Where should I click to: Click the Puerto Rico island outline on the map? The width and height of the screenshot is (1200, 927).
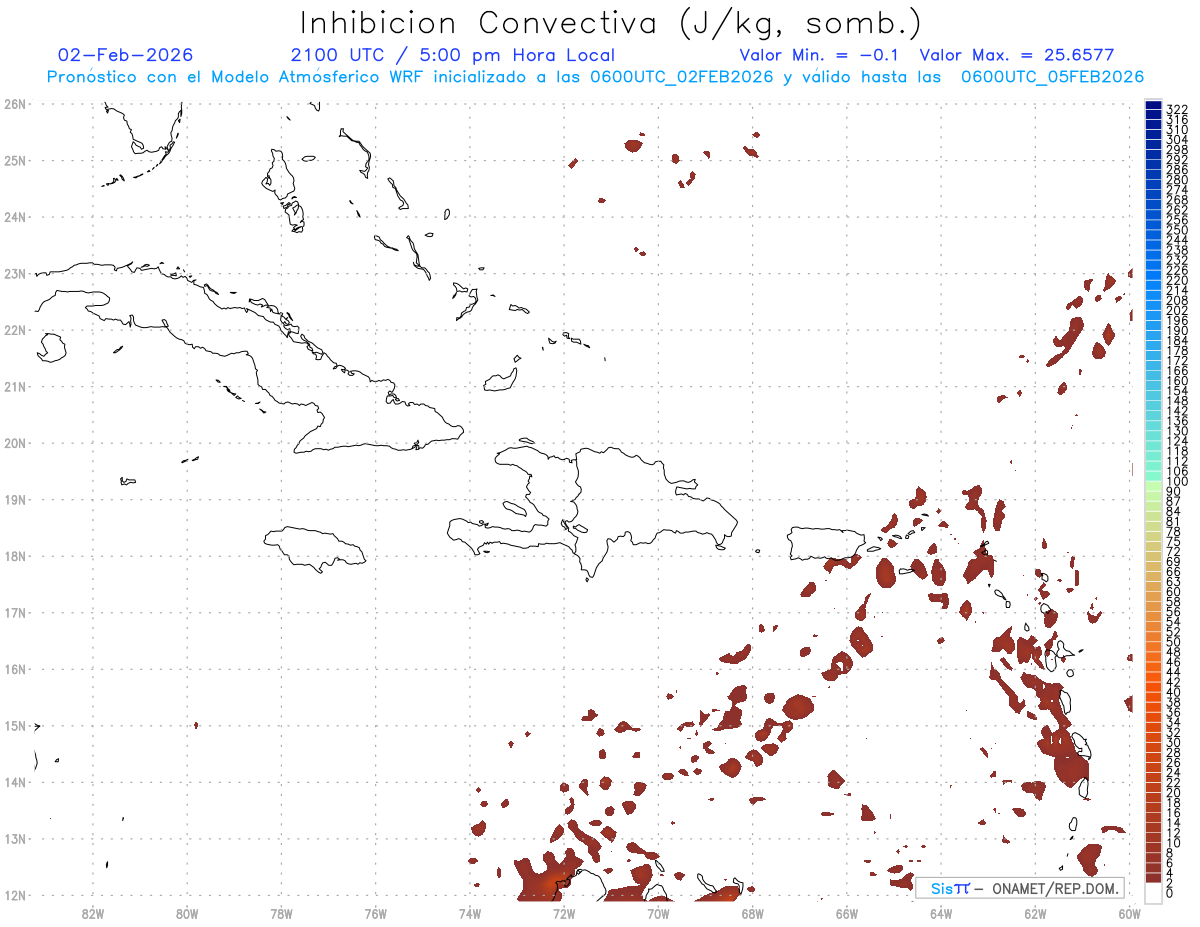pyautogui.click(x=825, y=544)
